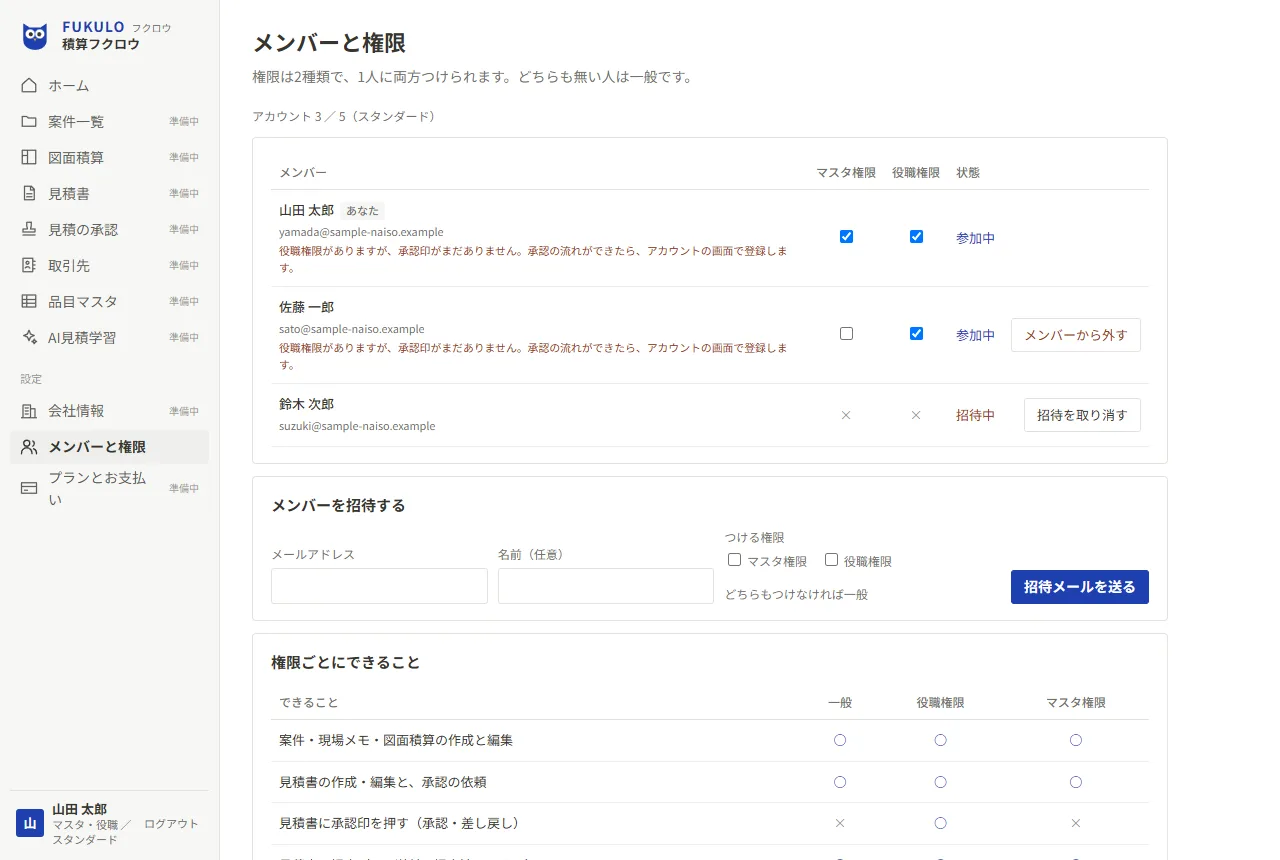Uncheck 役職権限 for 佐藤 一郎

(x=916, y=334)
